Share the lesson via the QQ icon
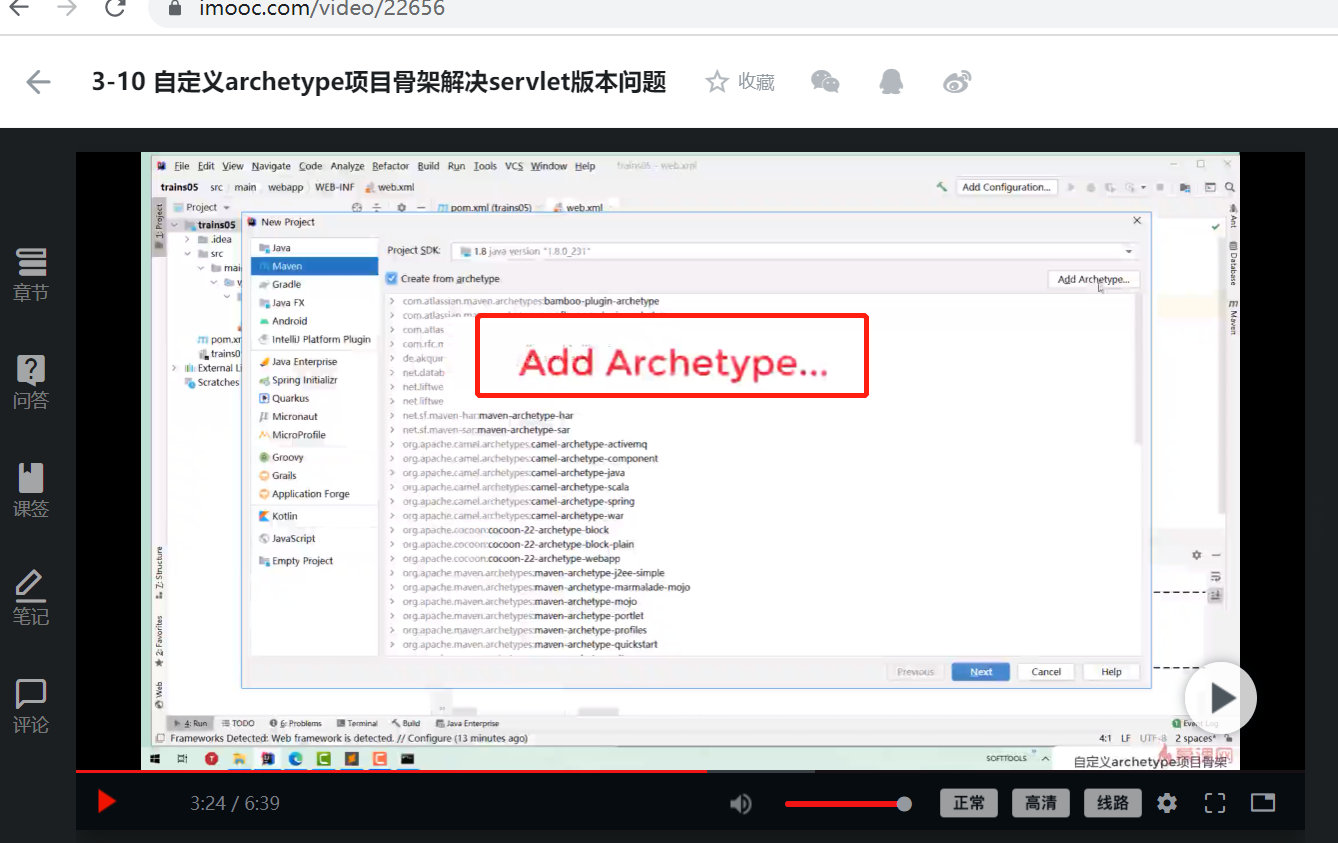This screenshot has width=1338, height=843. pyautogui.click(x=891, y=82)
